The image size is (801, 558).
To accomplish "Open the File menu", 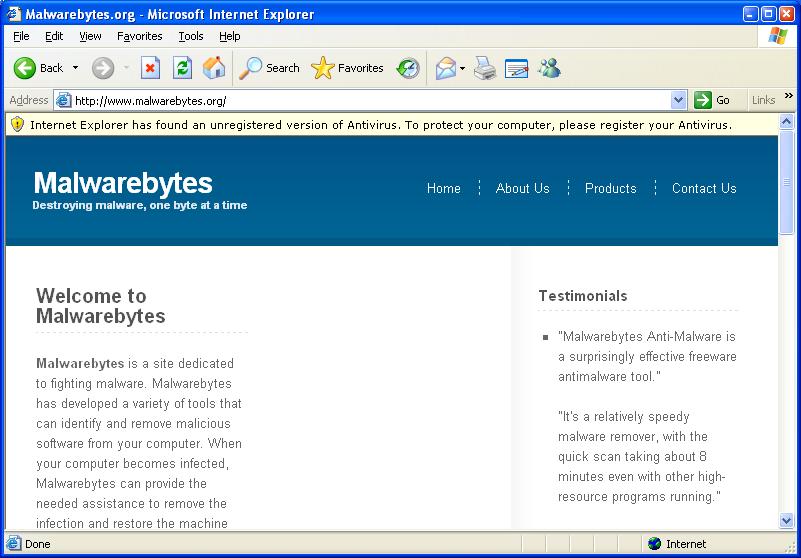I will coord(21,36).
